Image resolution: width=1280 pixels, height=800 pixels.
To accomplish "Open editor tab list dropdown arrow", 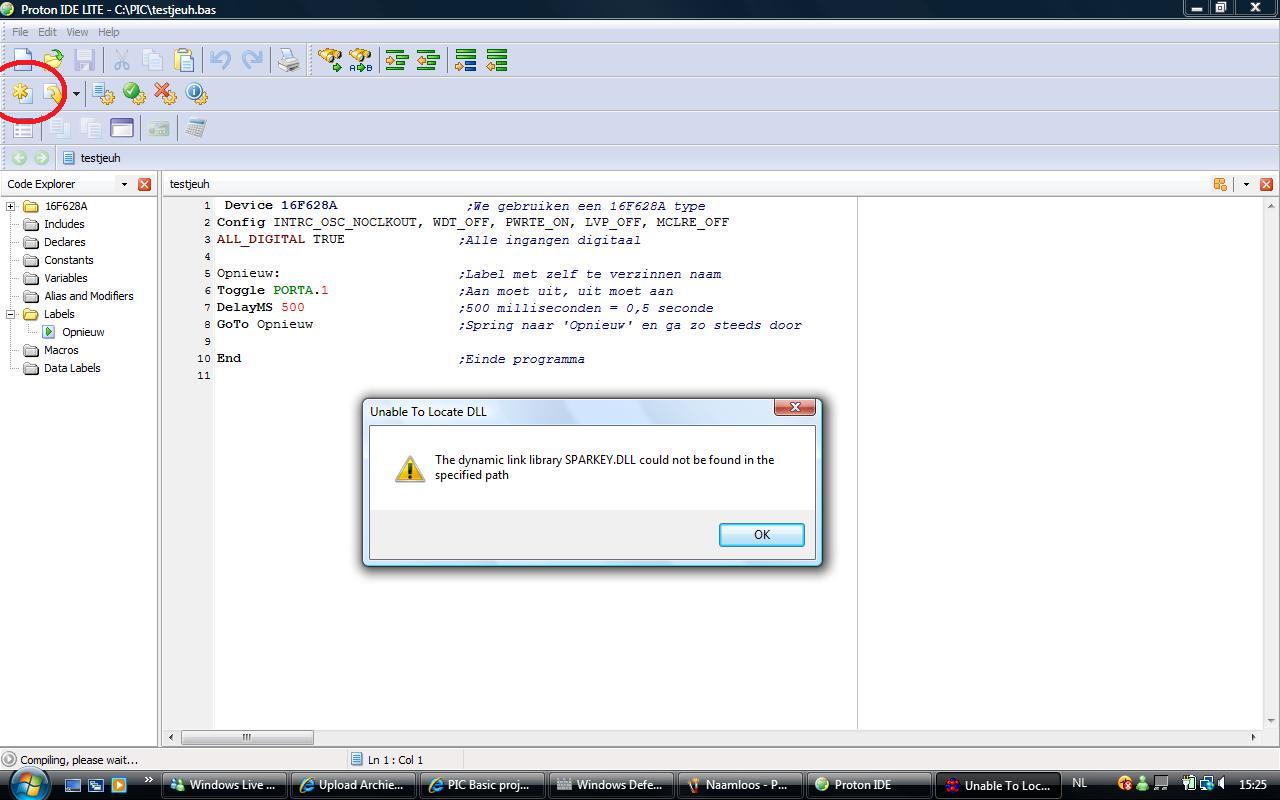I will click(x=1246, y=184).
